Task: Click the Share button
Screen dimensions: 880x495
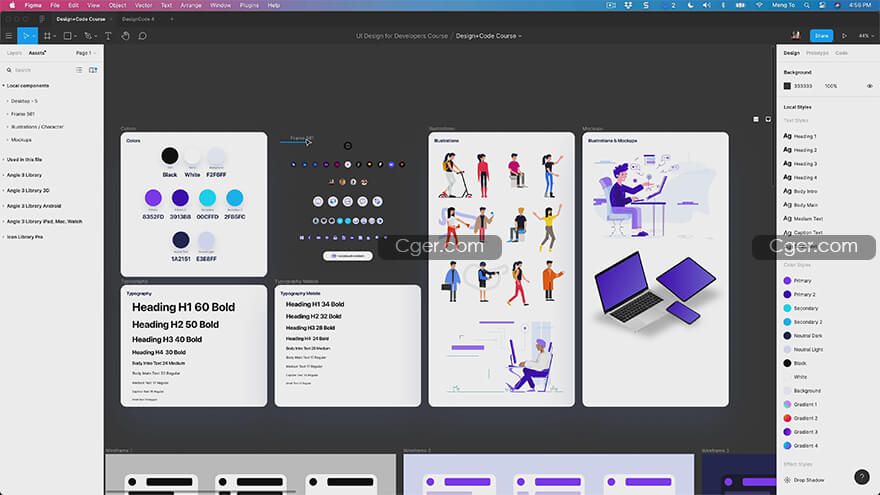Action: pyautogui.click(x=821, y=35)
